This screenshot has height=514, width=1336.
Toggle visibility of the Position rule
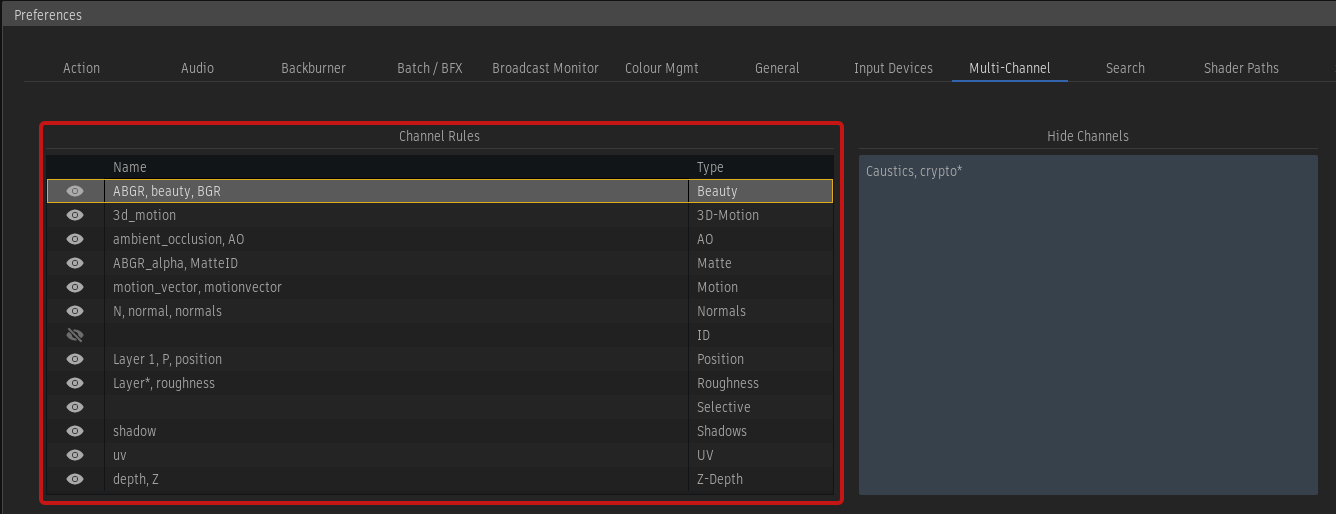click(75, 359)
